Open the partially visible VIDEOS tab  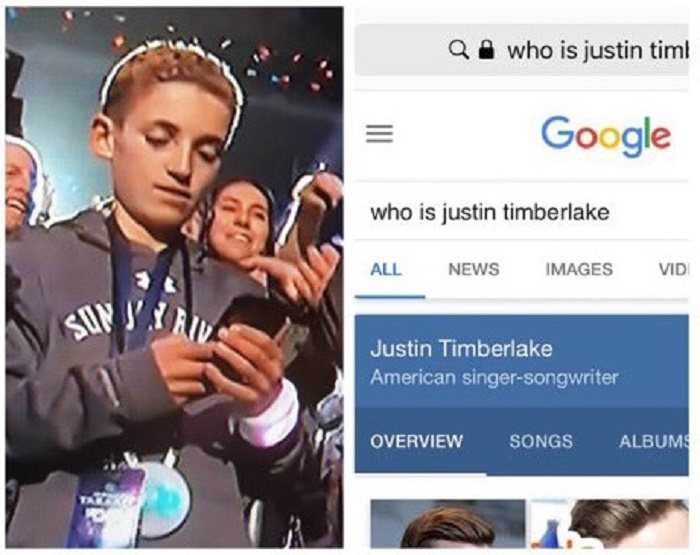click(x=674, y=269)
